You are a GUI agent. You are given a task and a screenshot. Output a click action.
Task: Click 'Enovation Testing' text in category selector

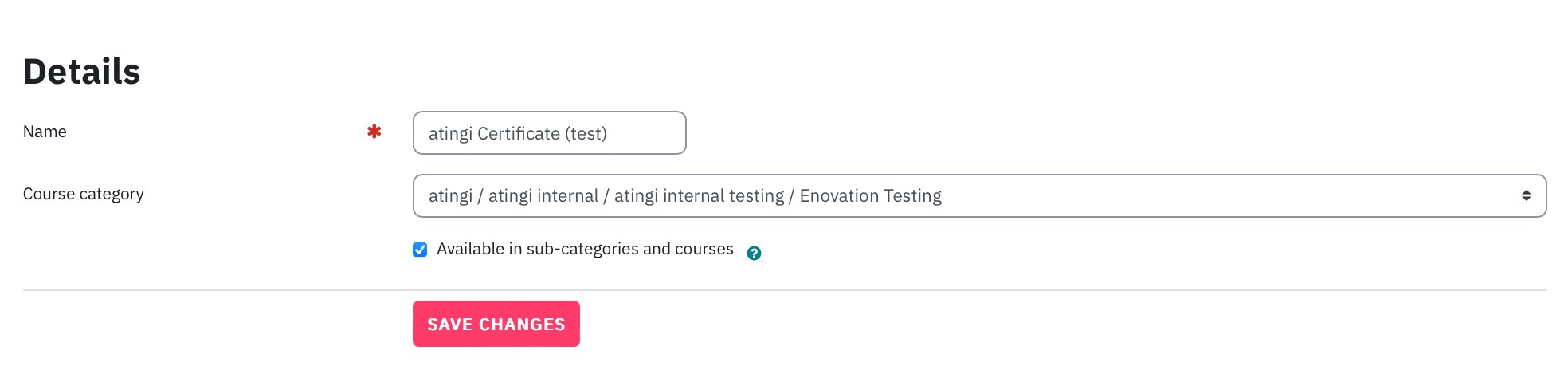pos(870,195)
